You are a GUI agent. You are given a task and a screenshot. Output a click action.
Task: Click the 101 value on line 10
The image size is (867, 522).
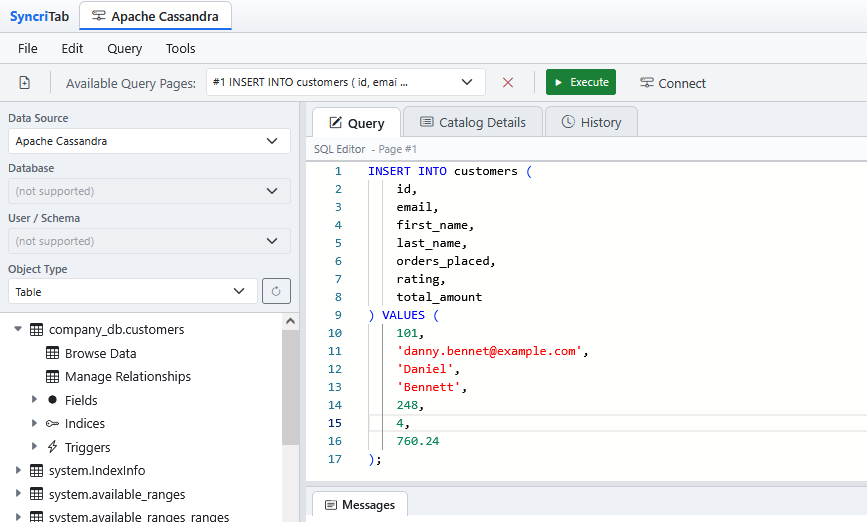[x=407, y=333]
